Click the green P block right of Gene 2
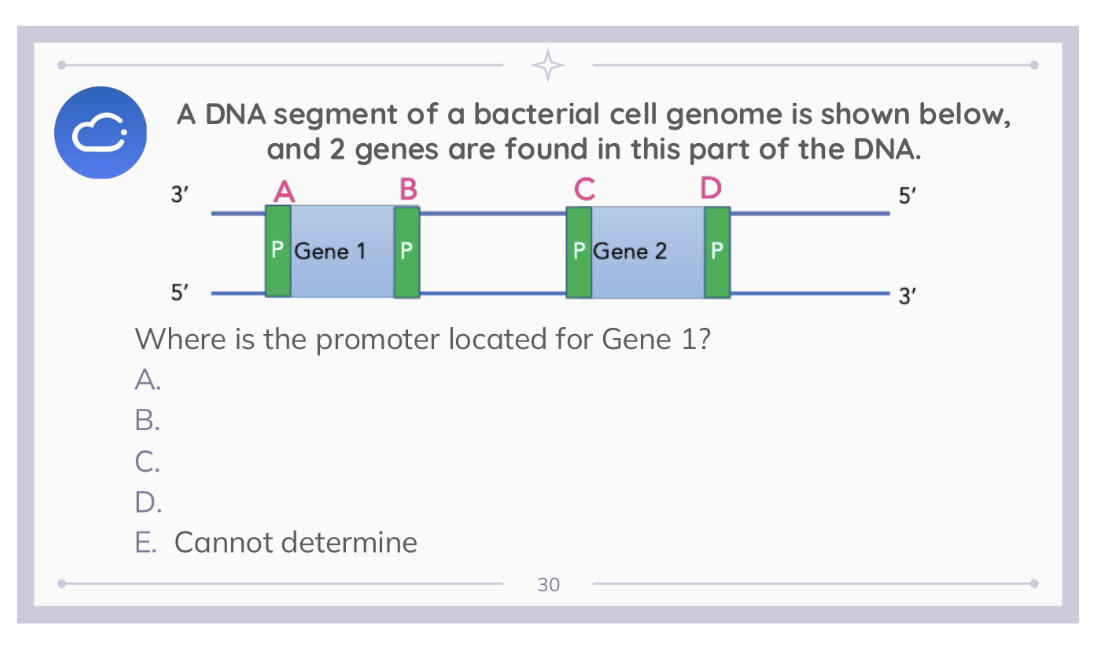The image size is (1096, 650). point(717,251)
